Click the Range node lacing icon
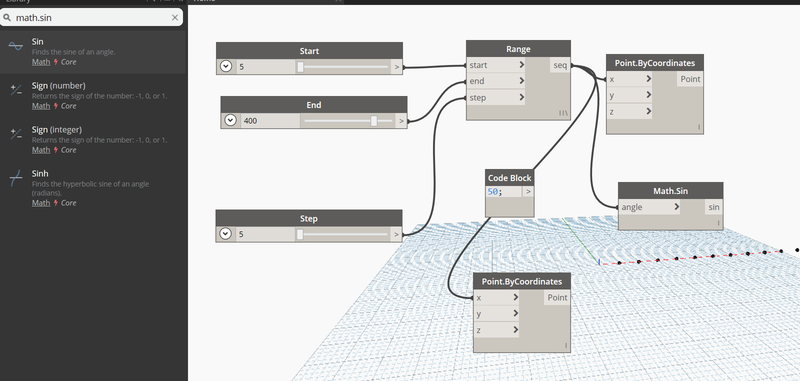 pyautogui.click(x=564, y=113)
